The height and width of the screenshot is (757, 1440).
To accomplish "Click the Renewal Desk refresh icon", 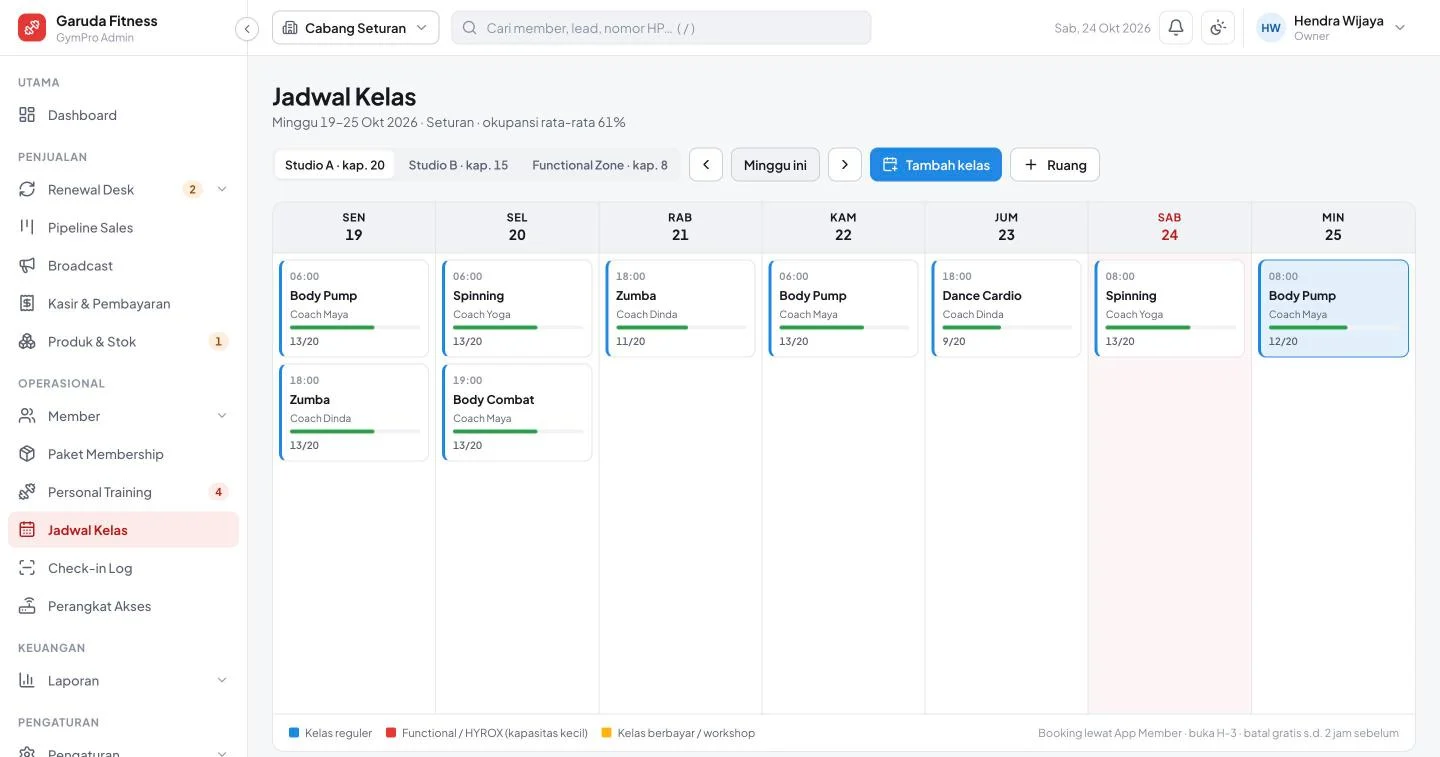I will tap(27, 189).
